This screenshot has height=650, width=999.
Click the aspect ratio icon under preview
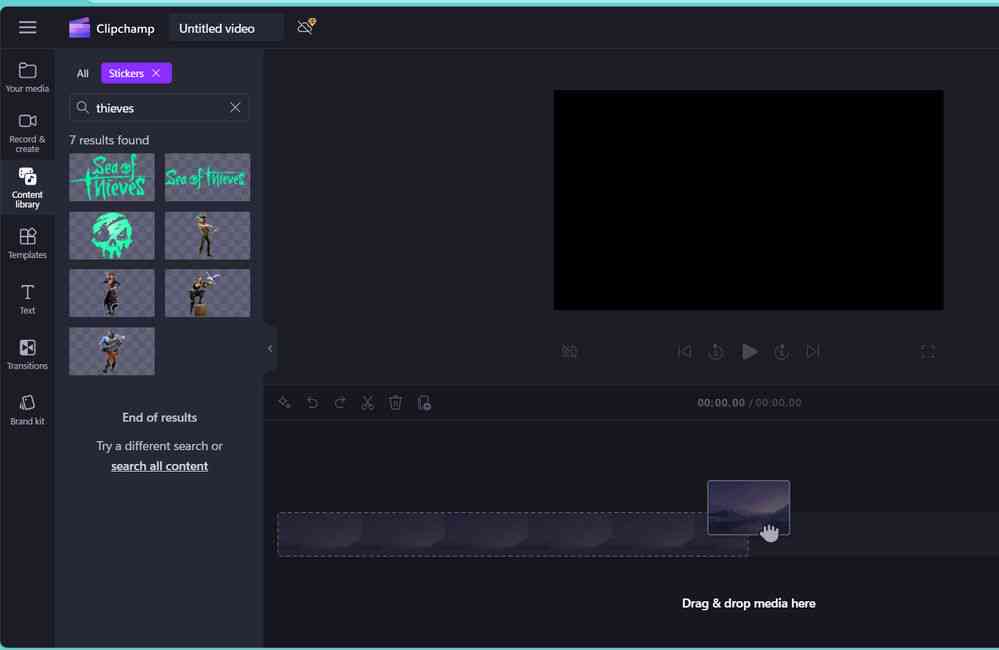570,351
